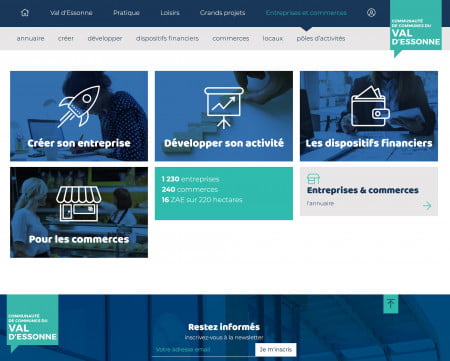450x361 pixels.
Task: Click Inscrivez-vous à la newsletter text
Action: pos(224,337)
